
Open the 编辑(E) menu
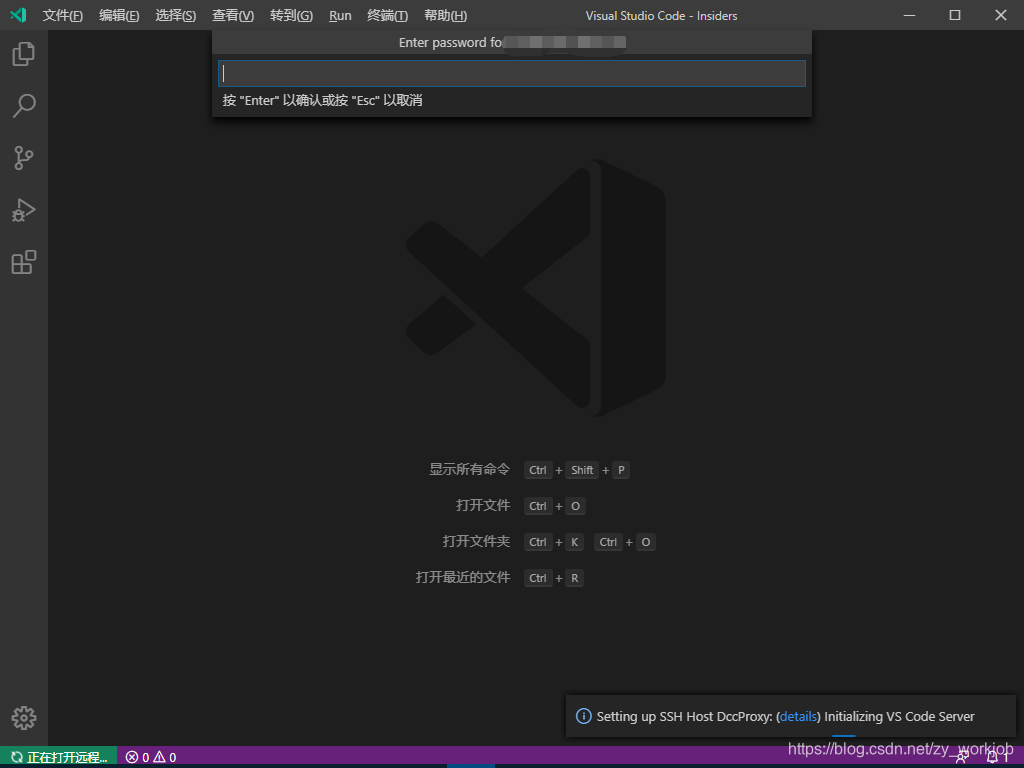coord(119,16)
